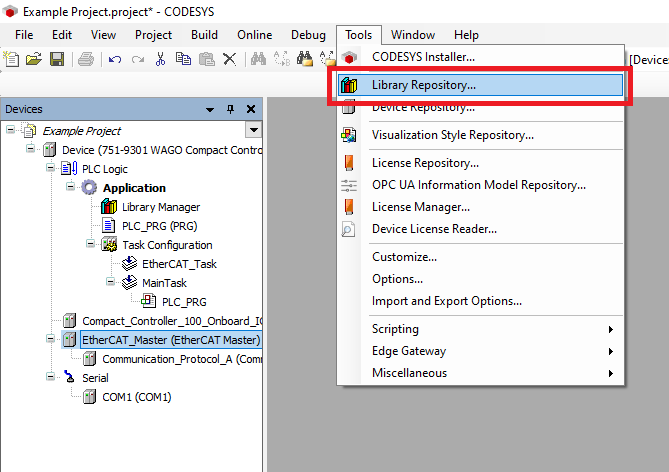Click the Print toolbar icon

[x=86, y=60]
